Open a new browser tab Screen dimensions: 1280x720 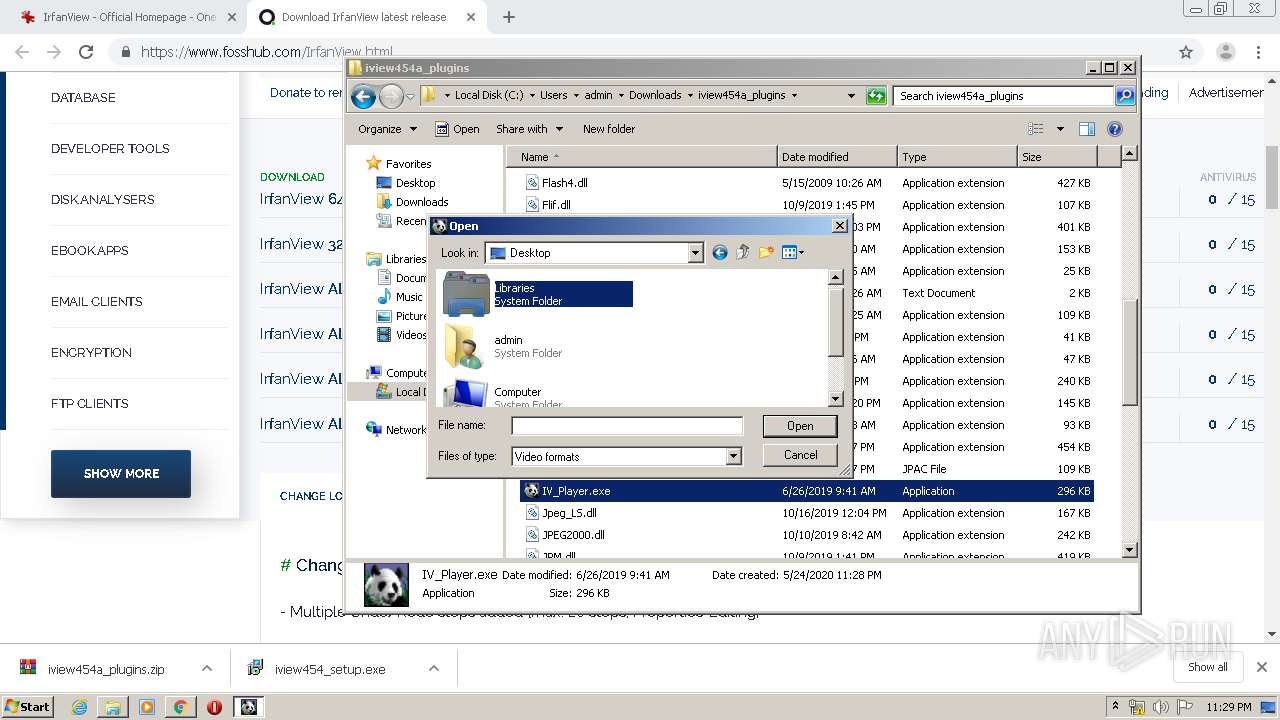pos(509,17)
